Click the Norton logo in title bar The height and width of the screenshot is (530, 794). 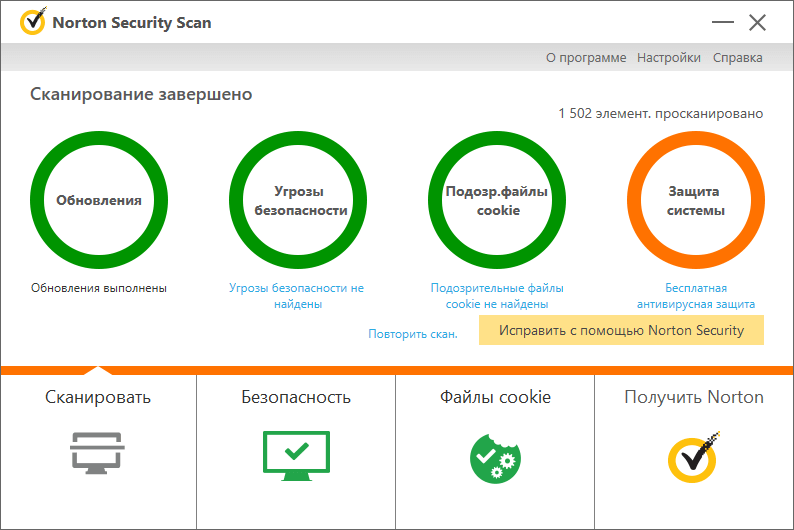click(x=32, y=22)
